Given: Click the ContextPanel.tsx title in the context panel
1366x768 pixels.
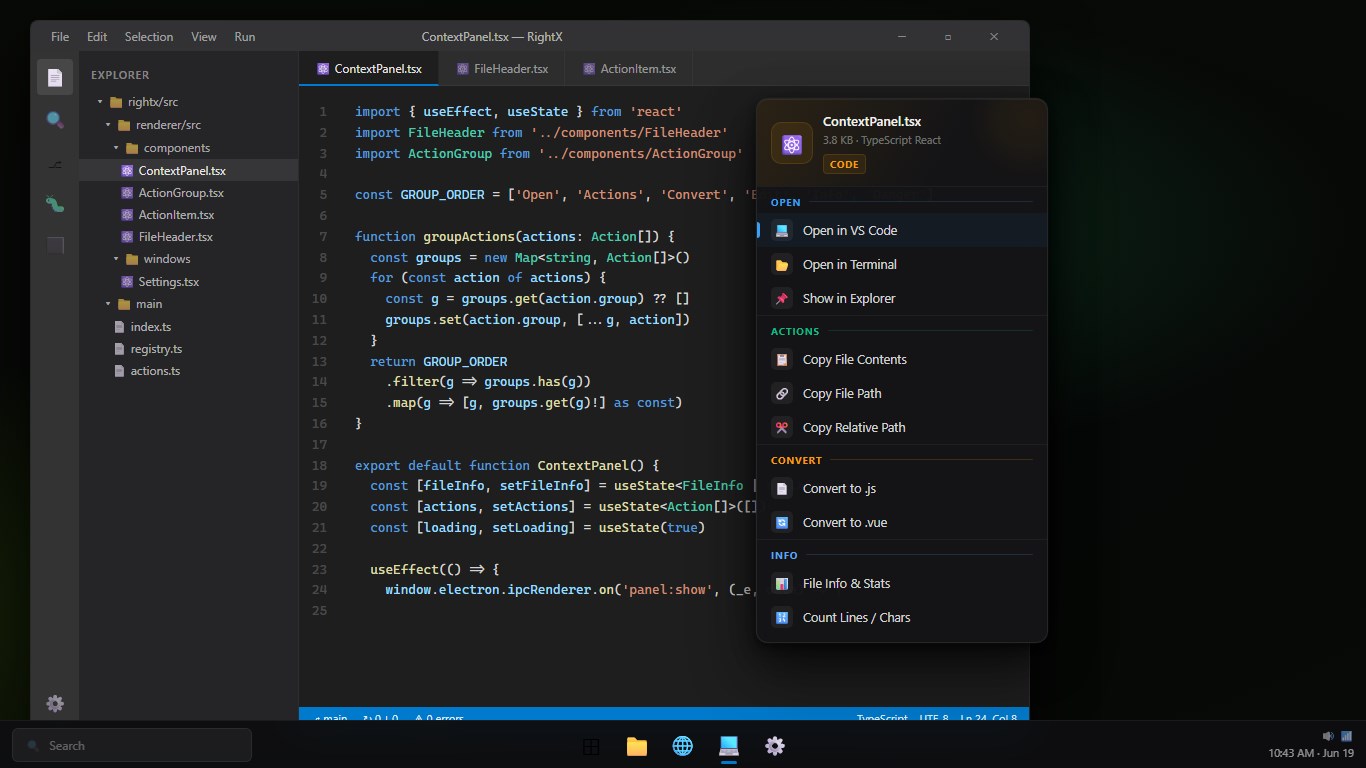Looking at the screenshot, I should point(872,121).
